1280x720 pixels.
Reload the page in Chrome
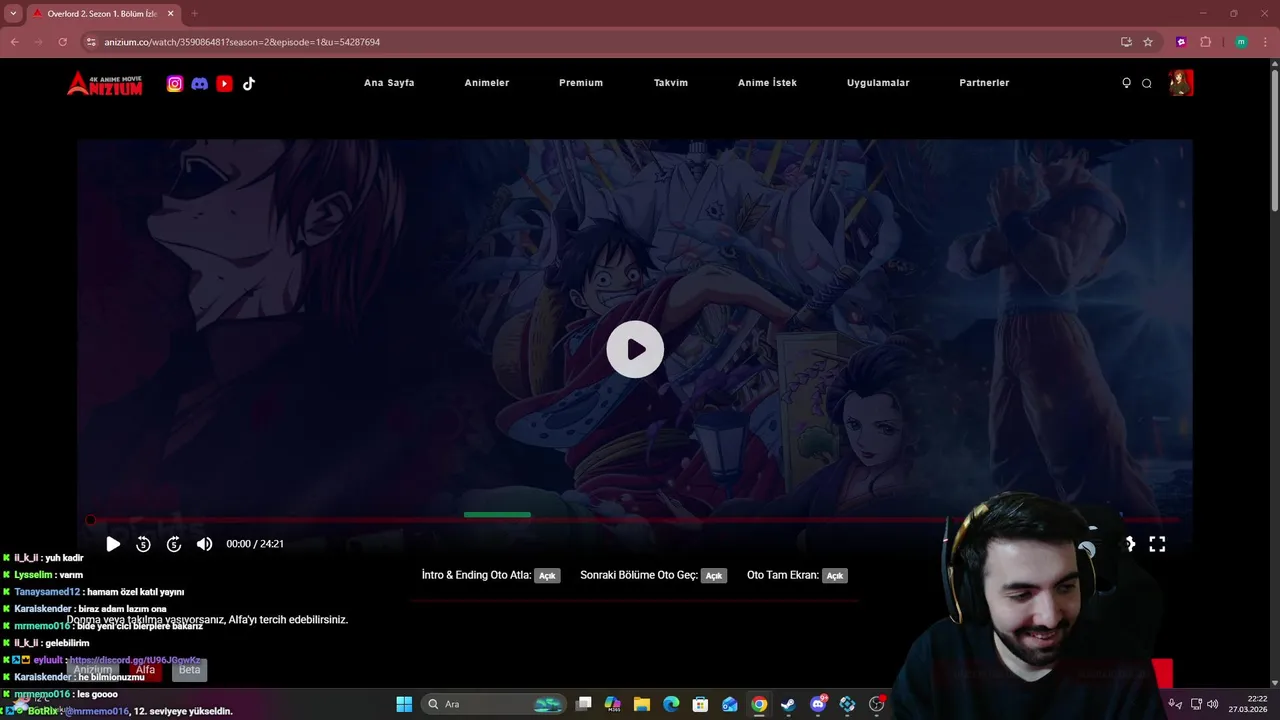point(62,42)
